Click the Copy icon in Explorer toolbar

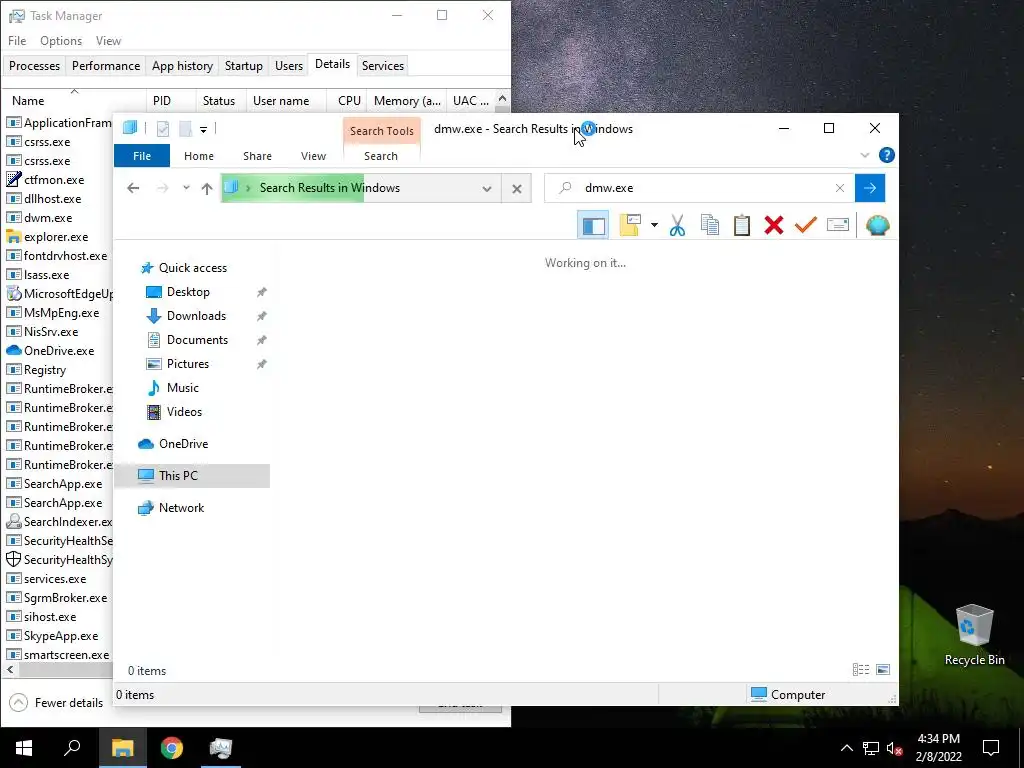(709, 226)
